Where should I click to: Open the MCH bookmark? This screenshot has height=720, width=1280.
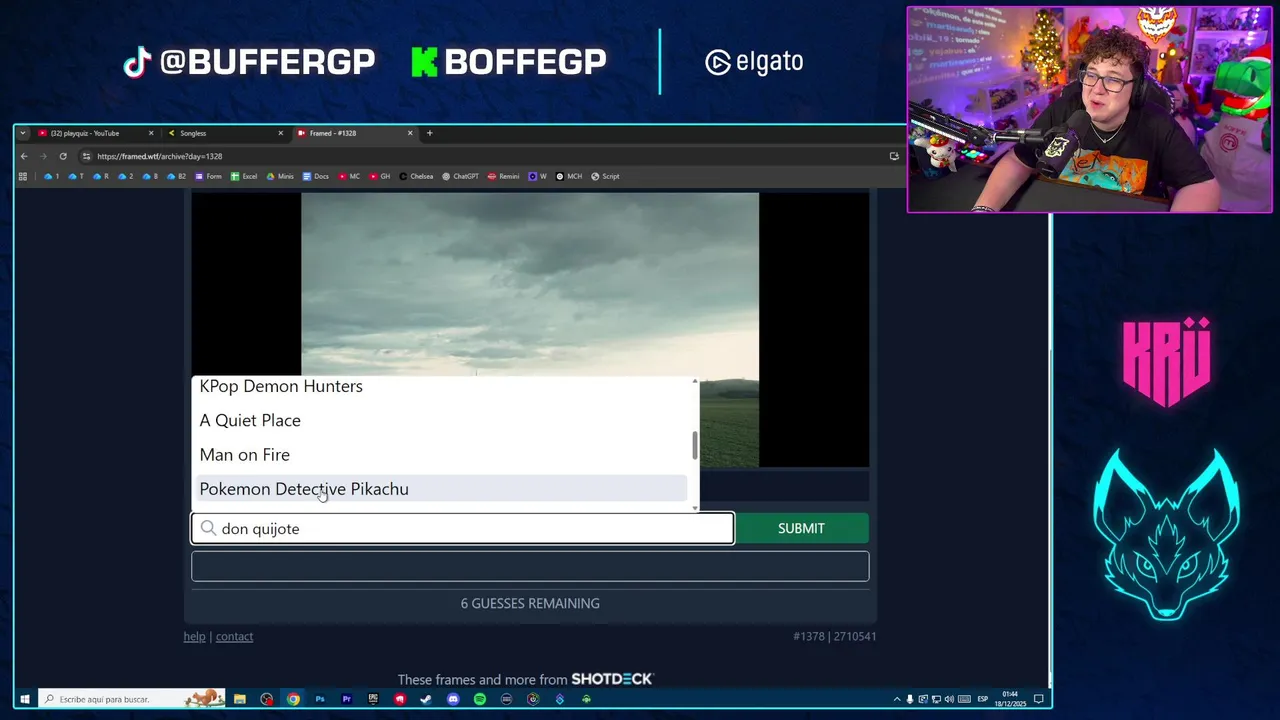pos(569,176)
